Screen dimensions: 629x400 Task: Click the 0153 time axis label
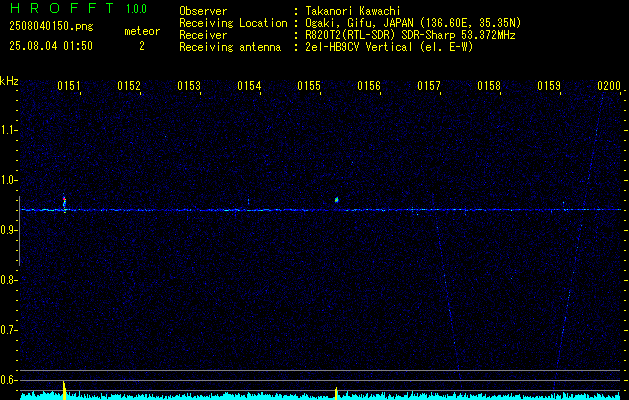pos(189,86)
